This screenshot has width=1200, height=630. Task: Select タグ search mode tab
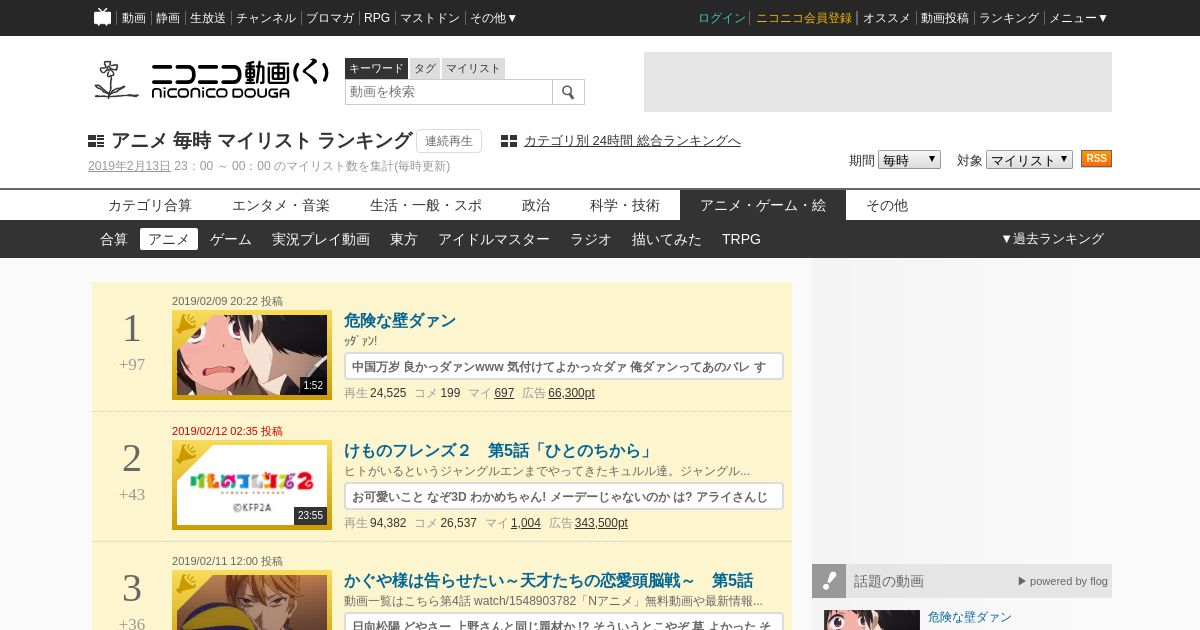coord(425,68)
